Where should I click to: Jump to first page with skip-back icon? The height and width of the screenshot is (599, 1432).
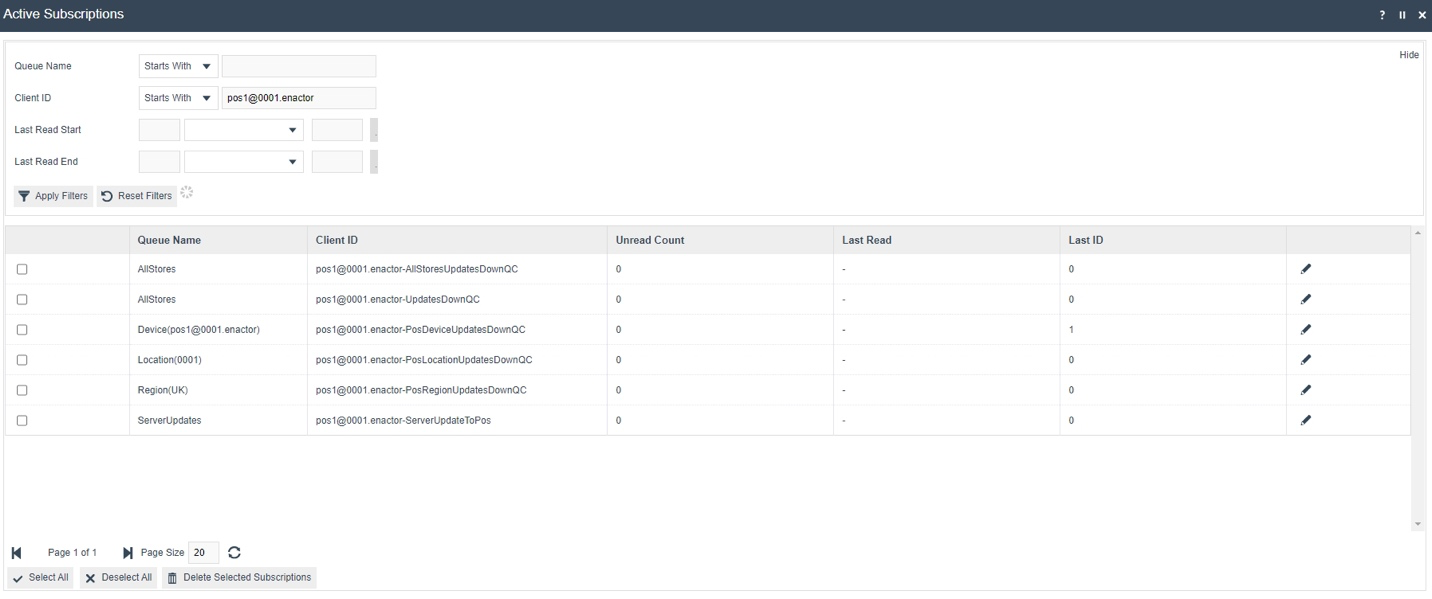tap(15, 552)
